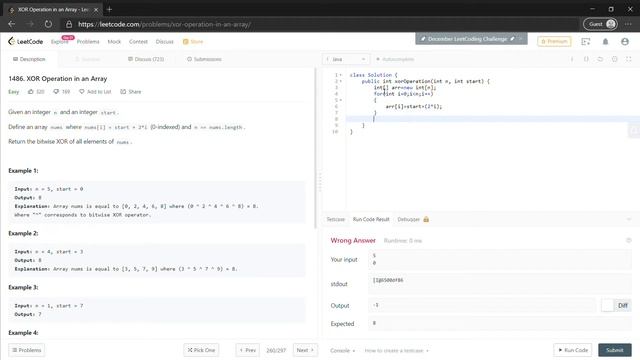Click the problem title 1486. XOR Operation
This screenshot has width=640, height=360.
(x=58, y=79)
